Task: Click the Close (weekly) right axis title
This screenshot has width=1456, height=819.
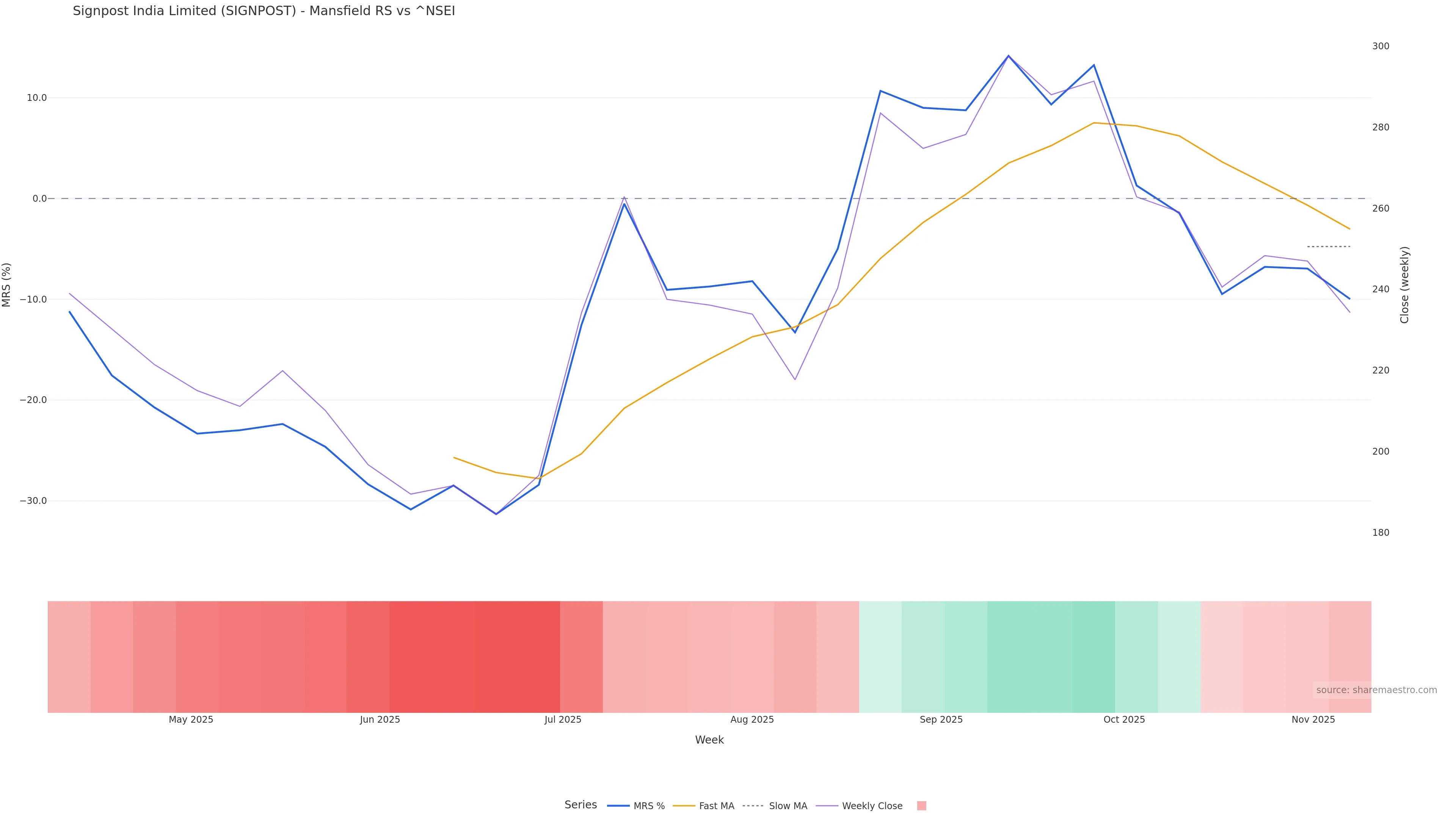Action: click(1404, 285)
